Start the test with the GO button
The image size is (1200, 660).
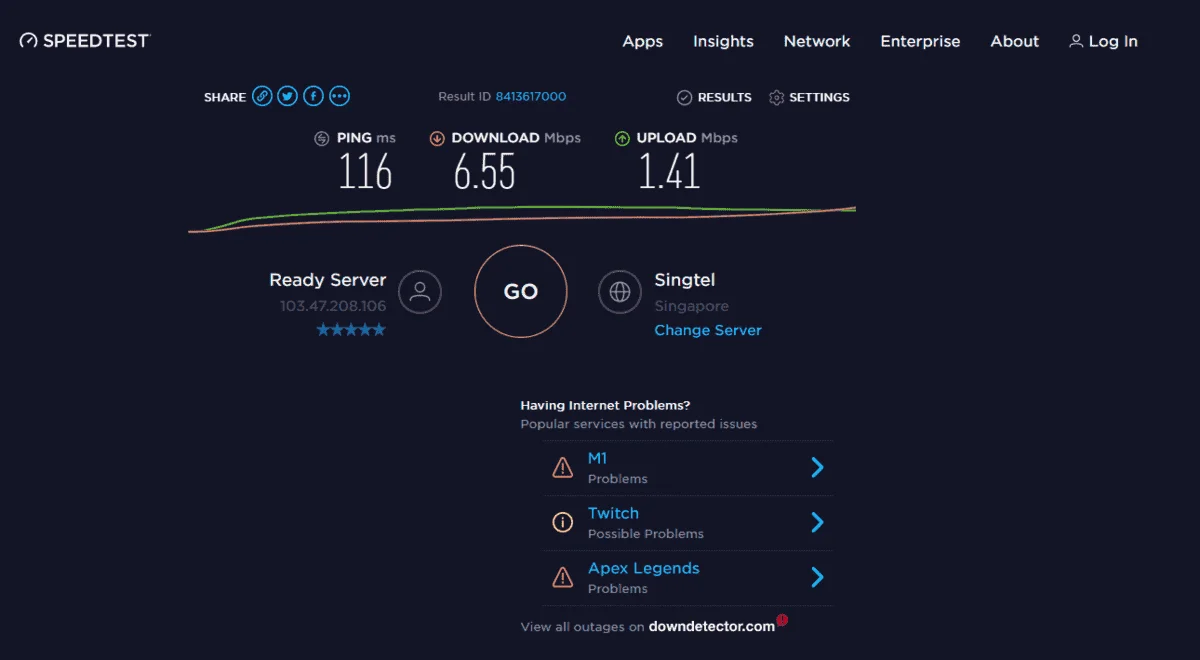click(x=521, y=292)
